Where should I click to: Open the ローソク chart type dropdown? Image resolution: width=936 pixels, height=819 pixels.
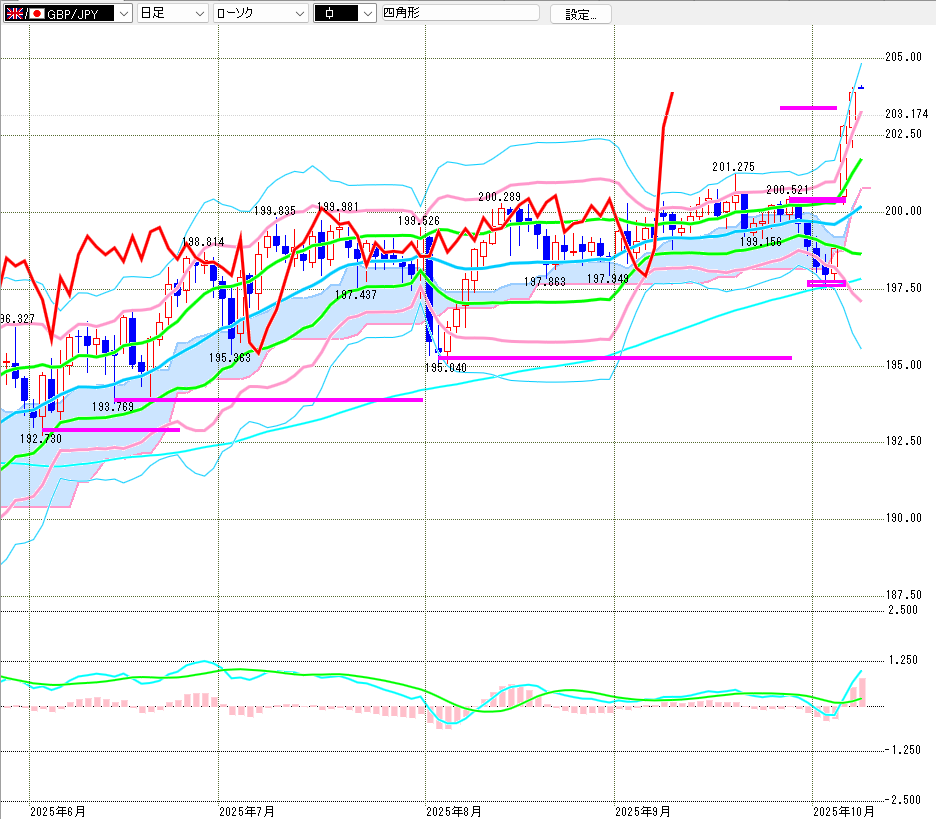tap(296, 13)
